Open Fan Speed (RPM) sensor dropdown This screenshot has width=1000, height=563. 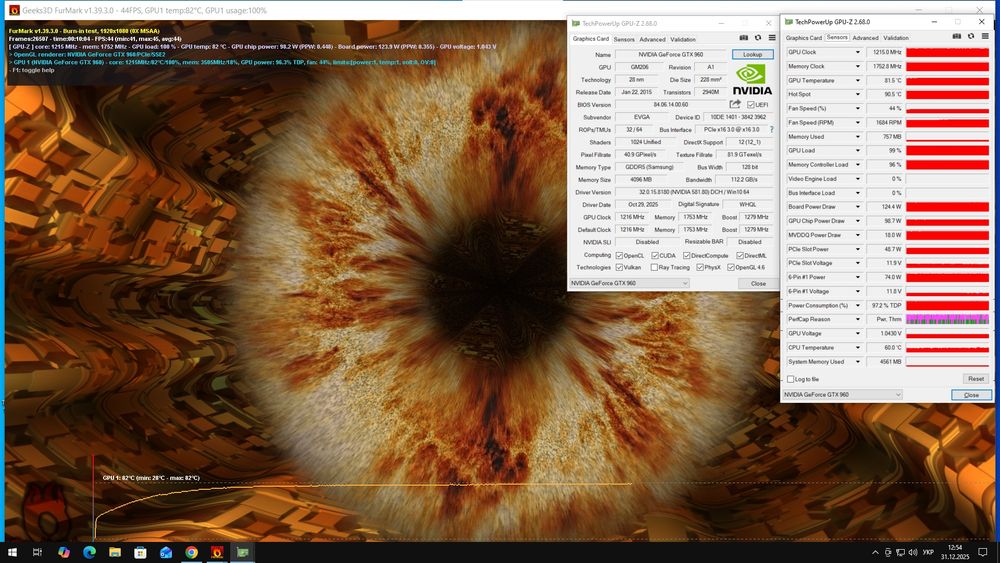857,122
